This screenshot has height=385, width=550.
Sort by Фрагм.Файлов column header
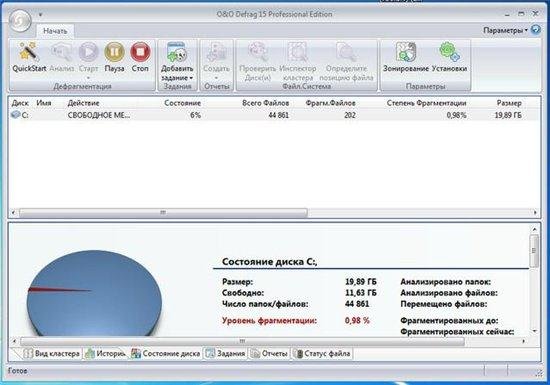[330, 103]
